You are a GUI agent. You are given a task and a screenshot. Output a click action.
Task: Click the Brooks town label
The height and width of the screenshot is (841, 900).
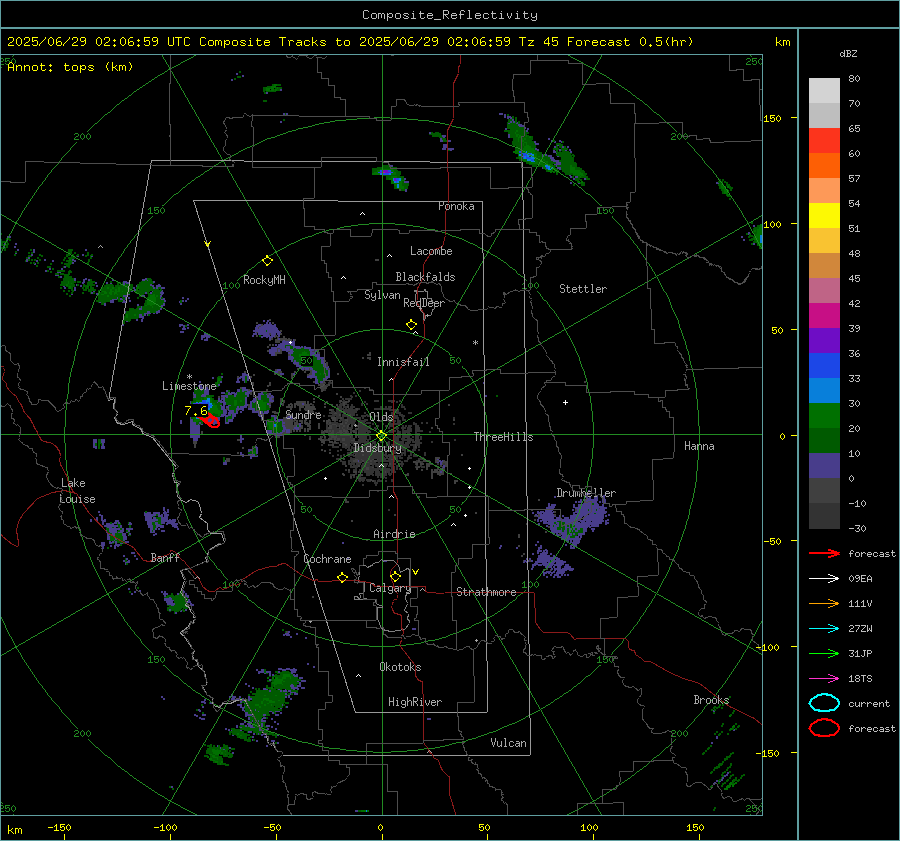tap(711, 700)
